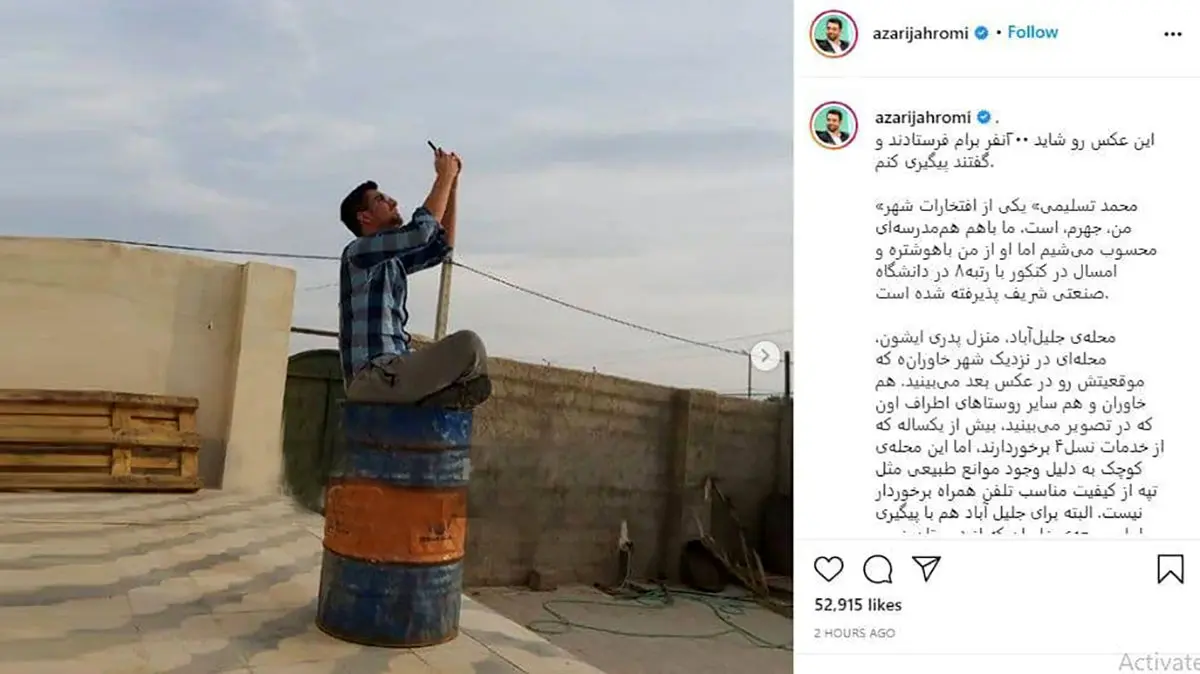Viewport: 1200px width, 674px height.
Task: Open azarijahromi profile from header username
Action: coord(921,33)
